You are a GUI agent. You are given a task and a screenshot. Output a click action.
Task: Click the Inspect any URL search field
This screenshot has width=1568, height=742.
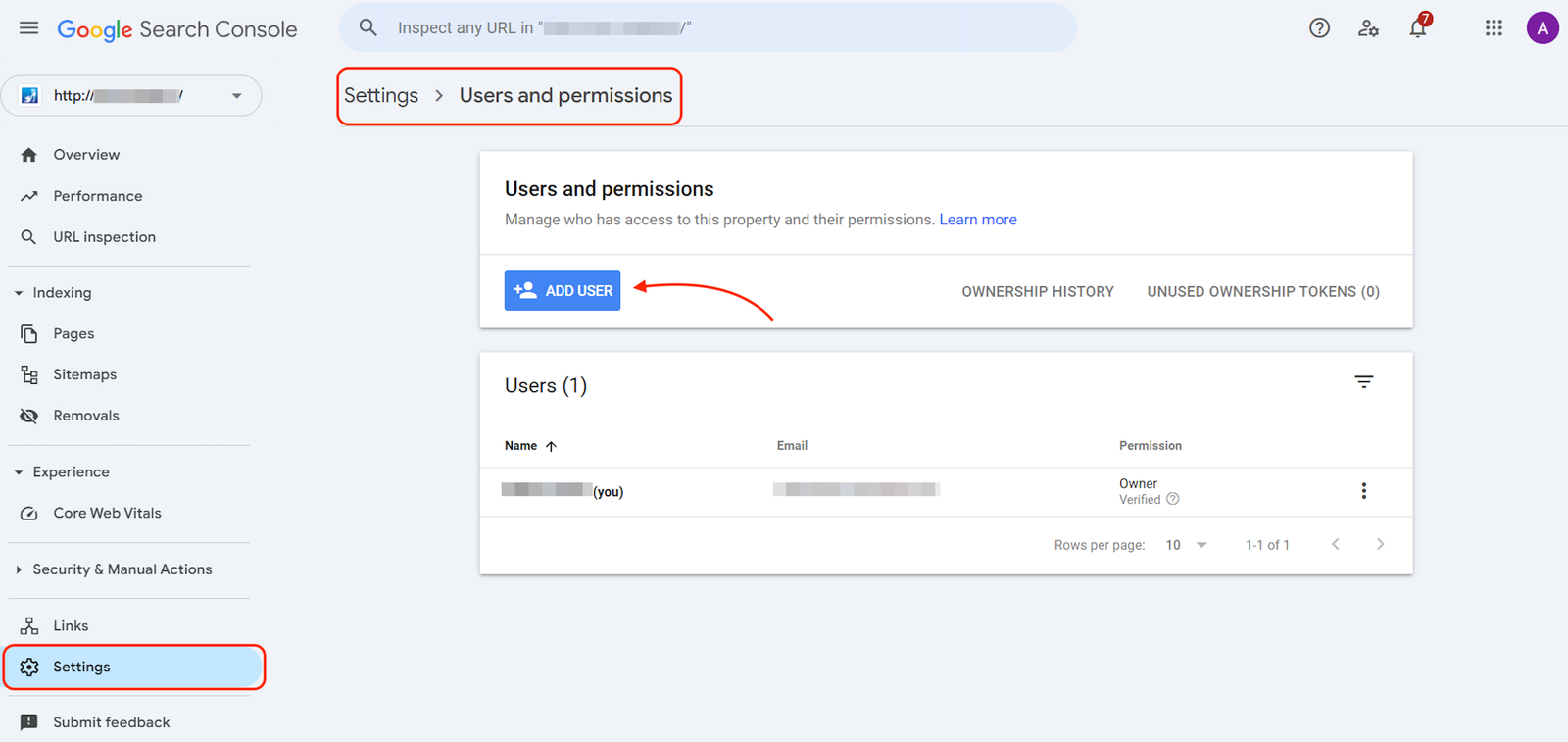pos(706,28)
